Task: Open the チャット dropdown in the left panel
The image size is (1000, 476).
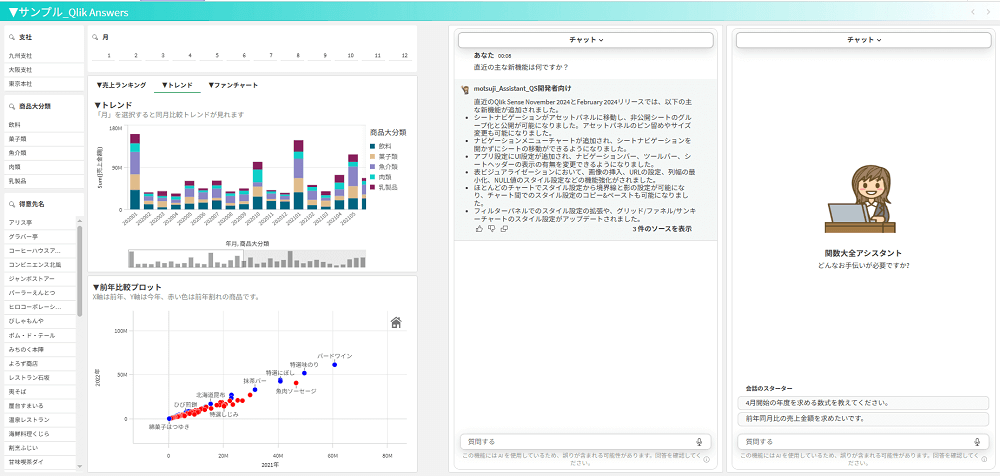Action: point(585,40)
